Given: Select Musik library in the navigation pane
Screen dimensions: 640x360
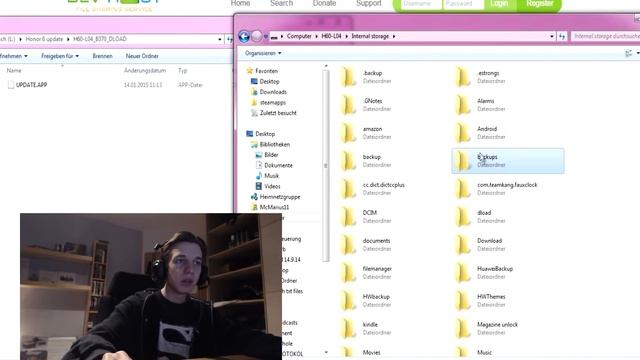Looking at the screenshot, I should click(x=271, y=176).
